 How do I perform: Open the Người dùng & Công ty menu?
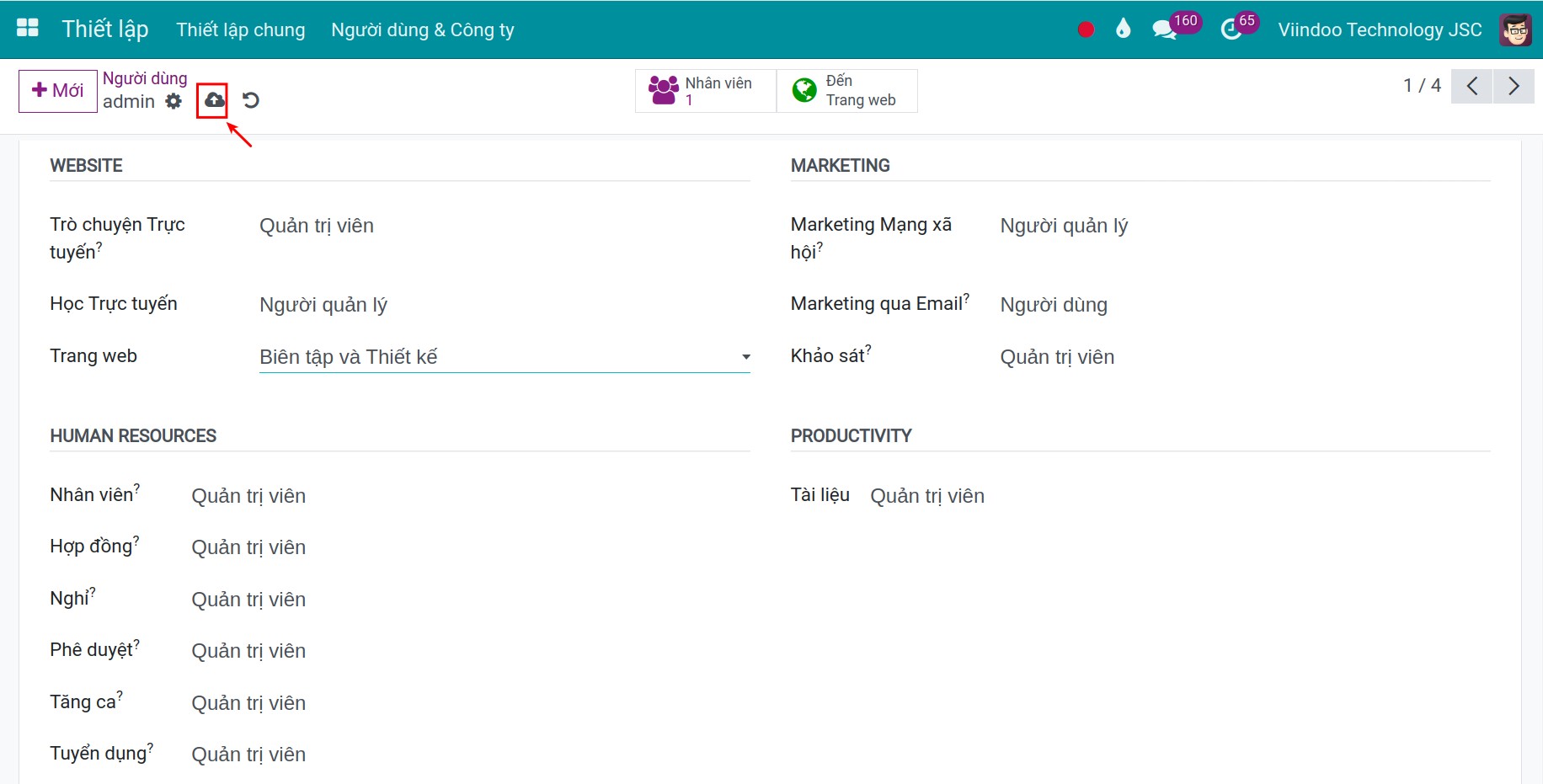(423, 29)
